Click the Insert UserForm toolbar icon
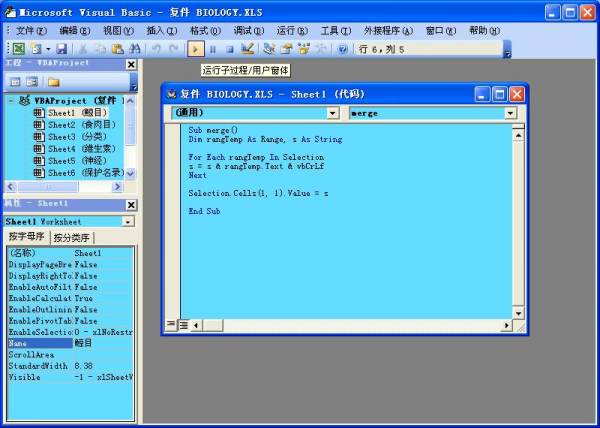 37,49
